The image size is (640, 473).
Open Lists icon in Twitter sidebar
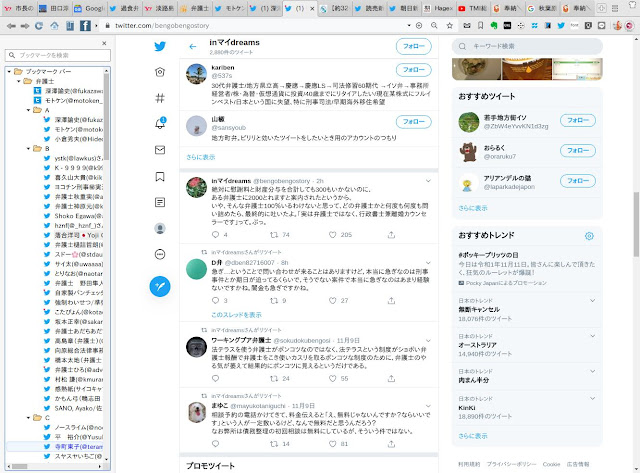point(160,202)
